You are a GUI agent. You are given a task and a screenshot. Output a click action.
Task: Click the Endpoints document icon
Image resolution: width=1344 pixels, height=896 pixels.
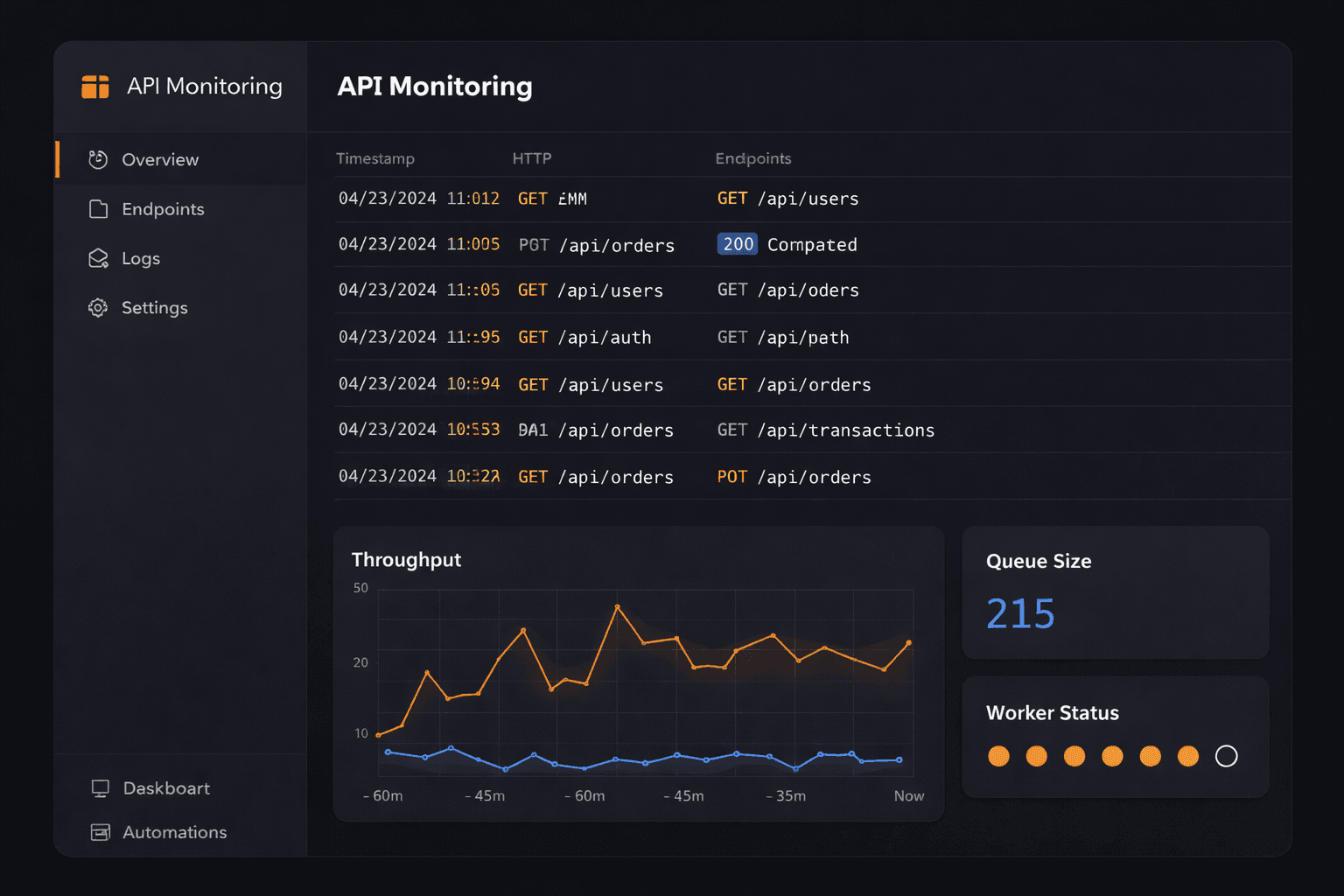click(x=98, y=209)
